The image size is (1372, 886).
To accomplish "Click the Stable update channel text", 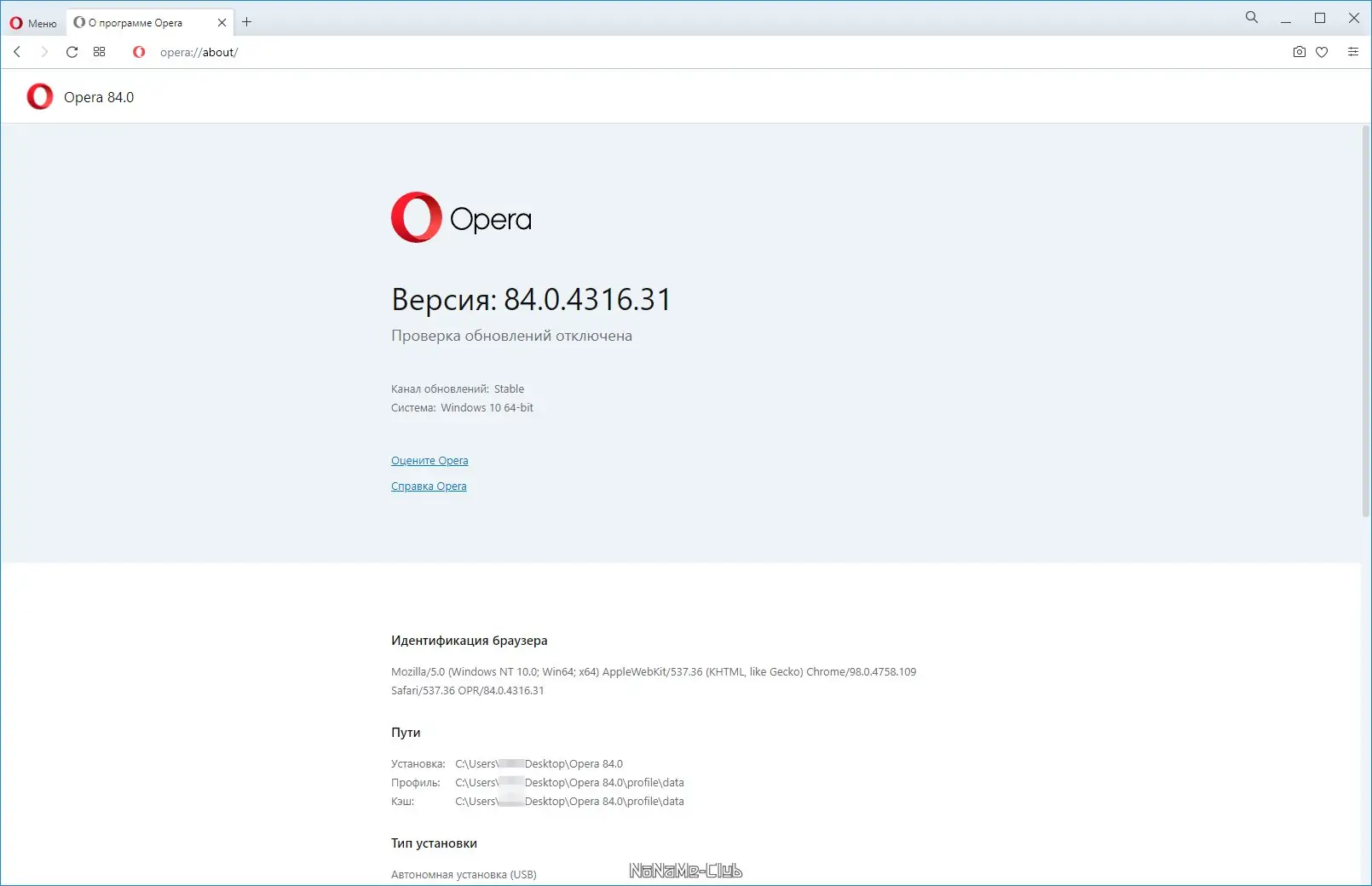I will point(510,388).
